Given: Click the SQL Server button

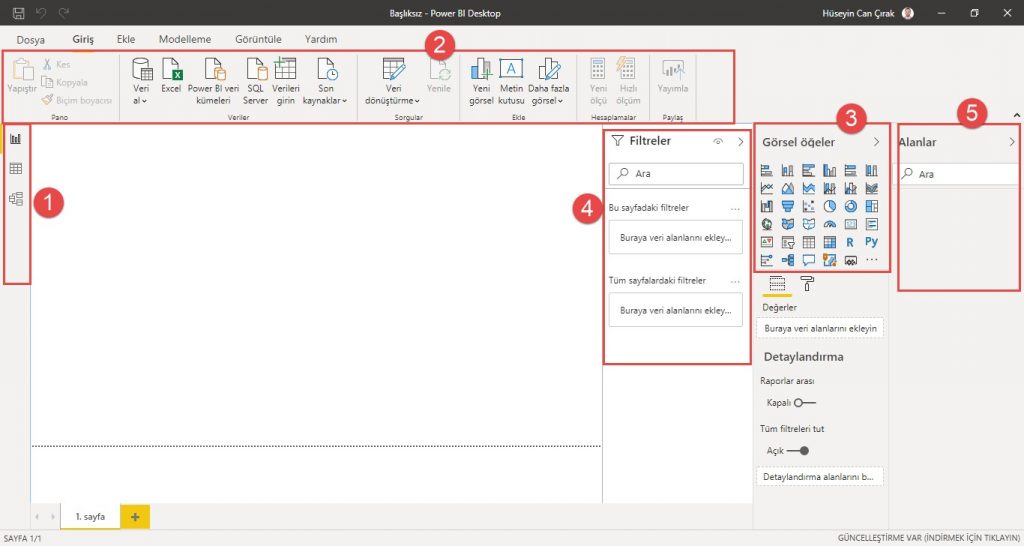Looking at the screenshot, I should tap(255, 82).
